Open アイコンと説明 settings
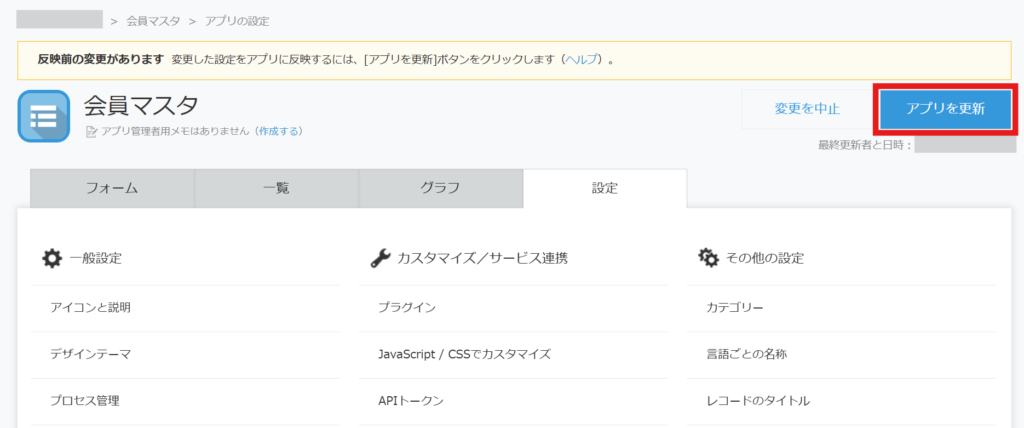This screenshot has width=1024, height=428. (91, 307)
